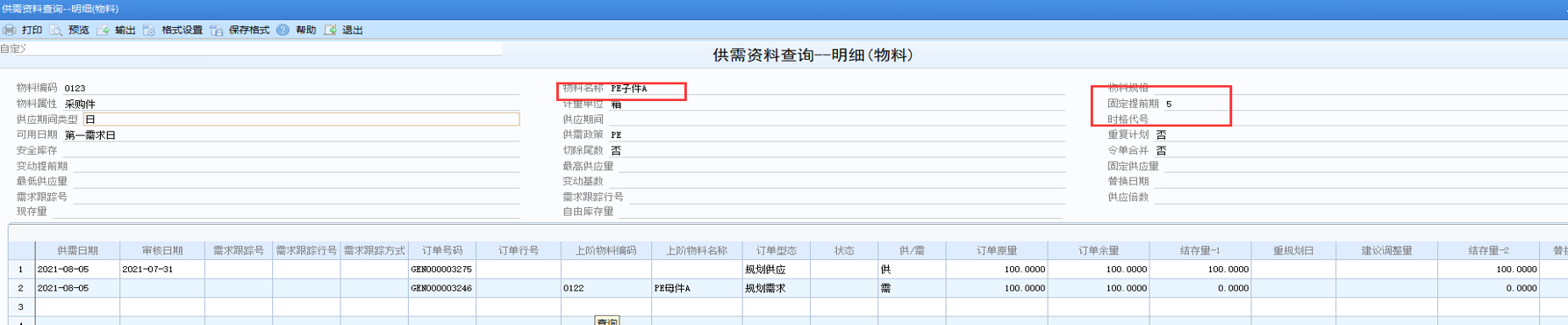1568x325 pixels.
Task: Select row number 2 in the grid
Action: click(x=21, y=288)
